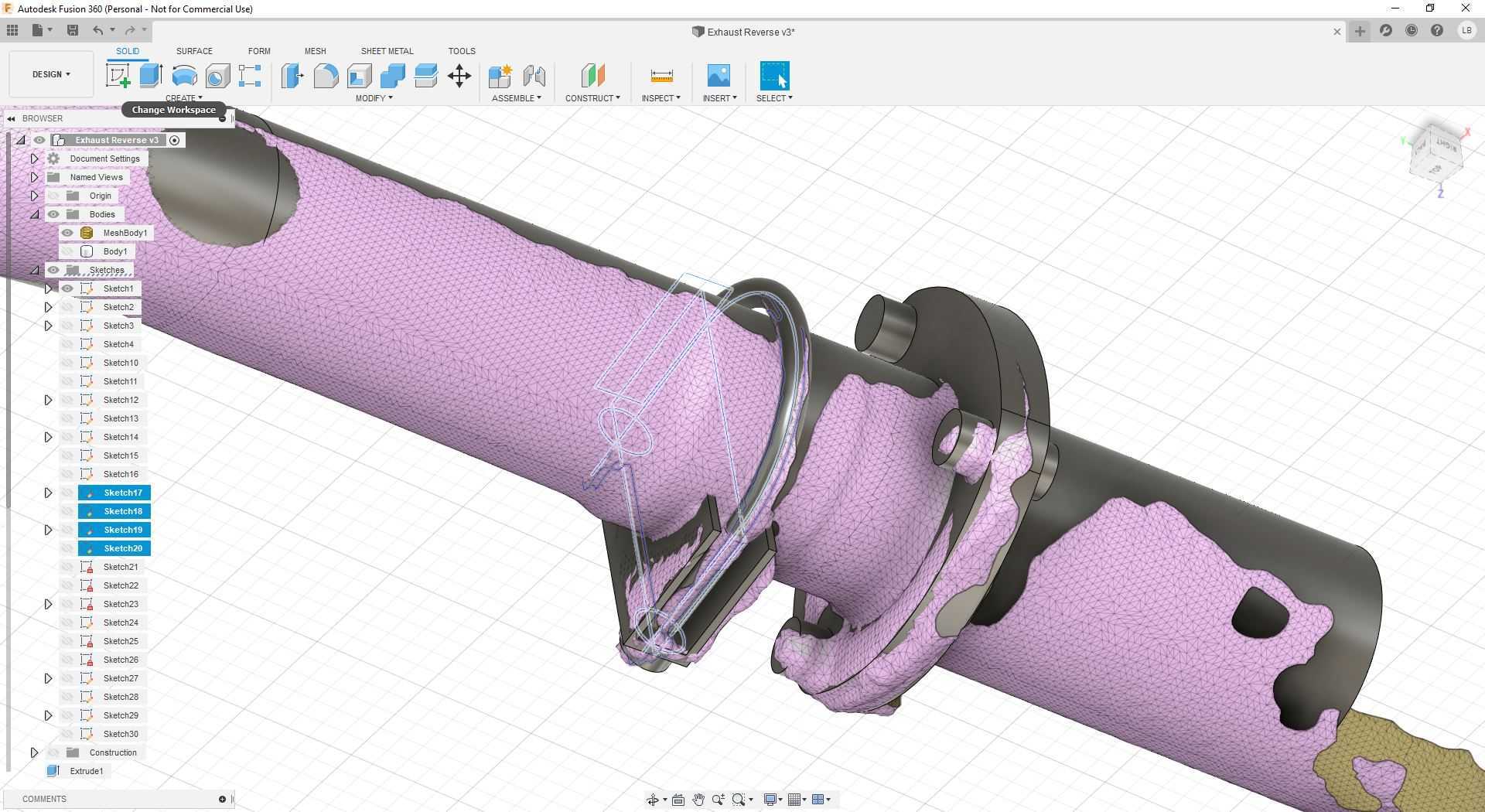Select the Revolve tool in toolbar
The image size is (1485, 812).
point(184,76)
